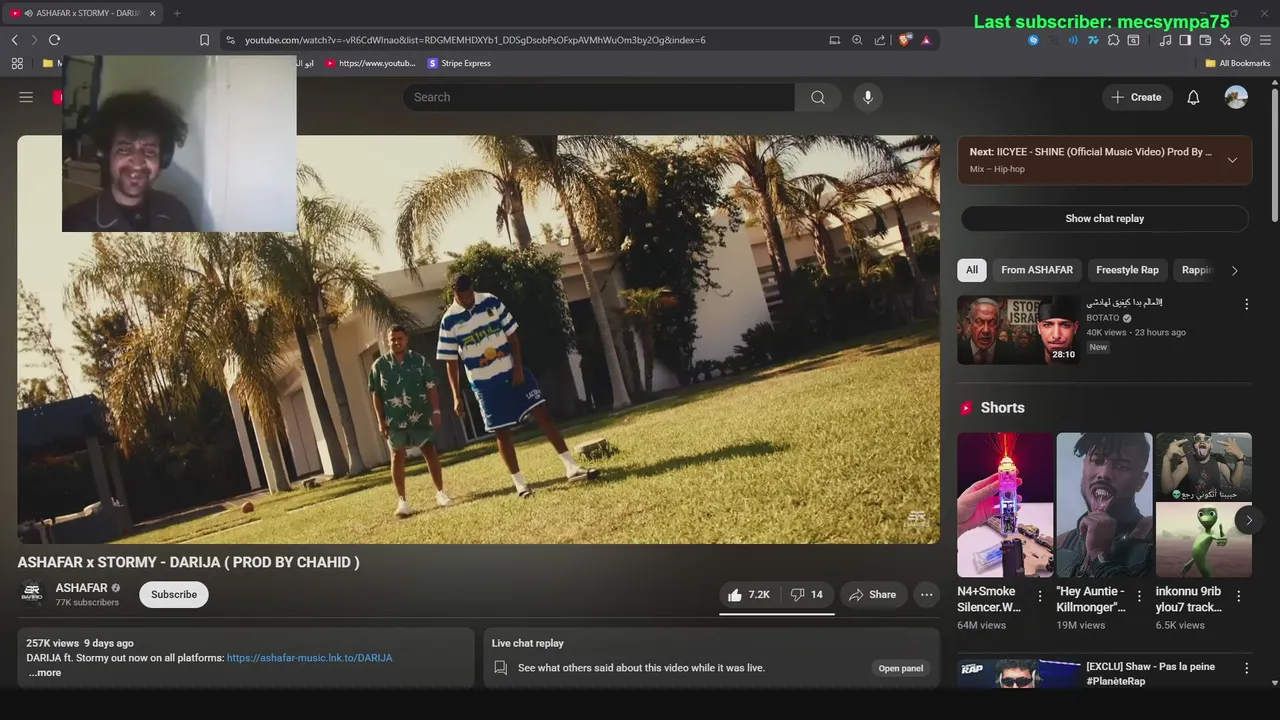Open options menu for the BOTATO video
The width and height of the screenshot is (1280, 720).
coord(1246,304)
